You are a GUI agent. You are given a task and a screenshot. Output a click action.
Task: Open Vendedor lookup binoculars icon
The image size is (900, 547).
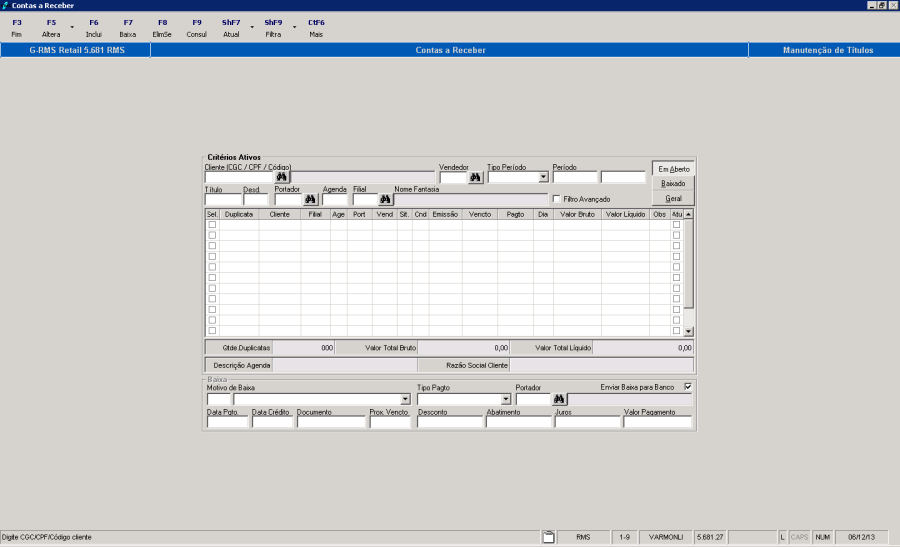[x=475, y=177]
